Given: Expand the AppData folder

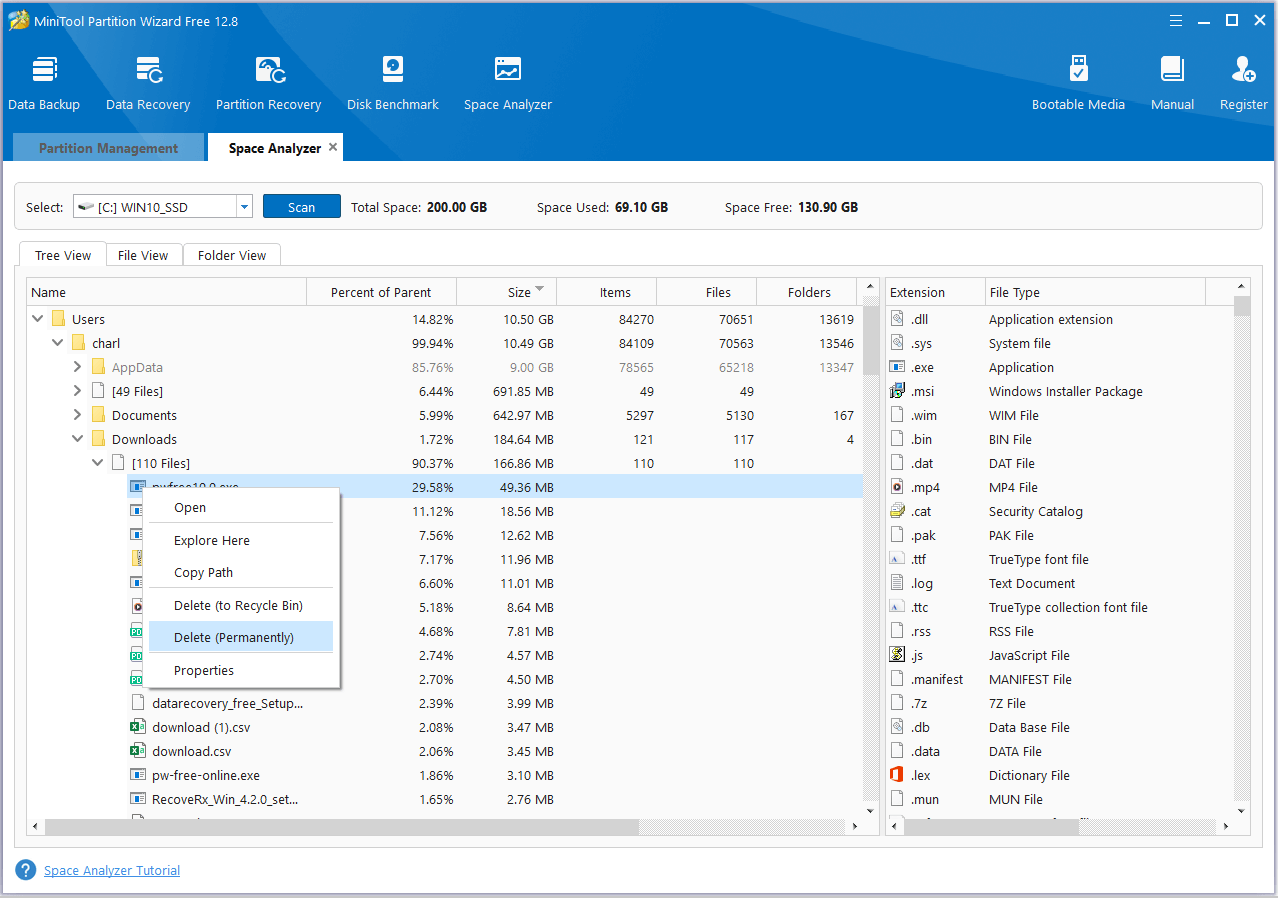Looking at the screenshot, I should pyautogui.click(x=78, y=367).
